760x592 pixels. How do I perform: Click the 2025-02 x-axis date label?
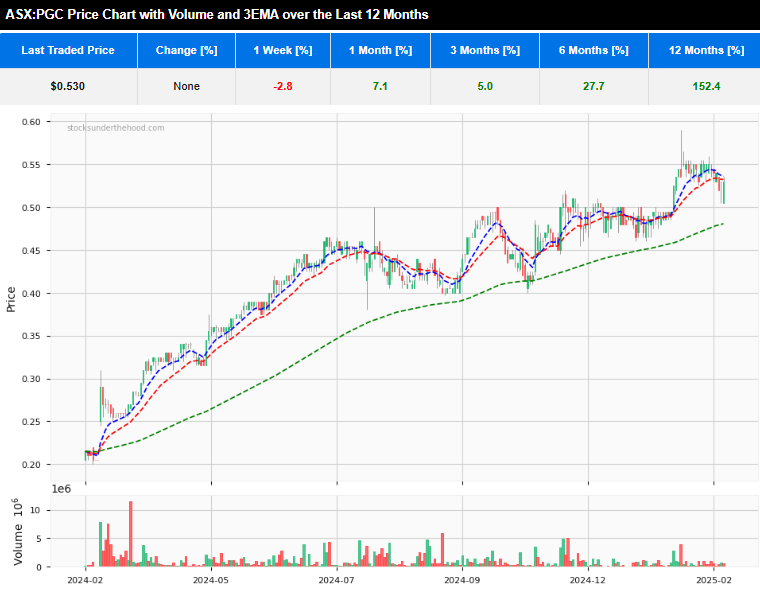[713, 580]
